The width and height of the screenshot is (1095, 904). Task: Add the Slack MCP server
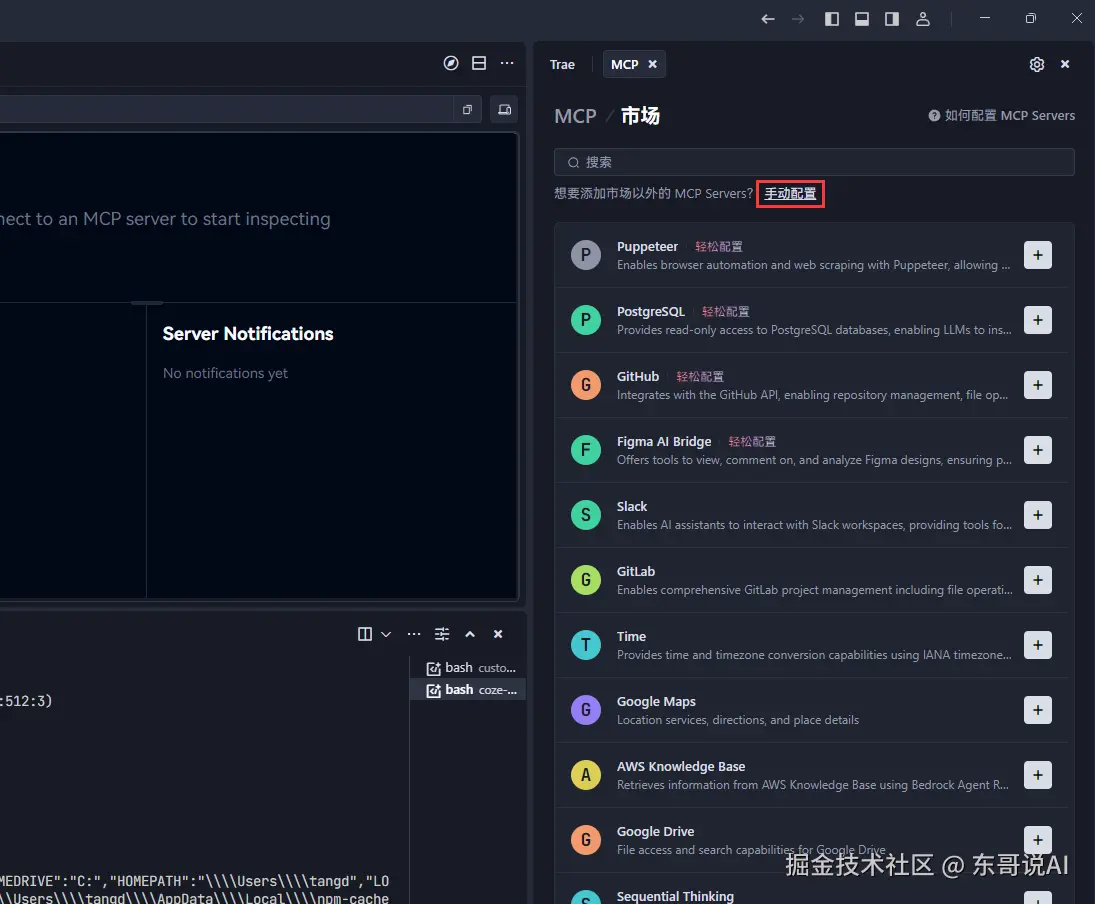[1038, 515]
